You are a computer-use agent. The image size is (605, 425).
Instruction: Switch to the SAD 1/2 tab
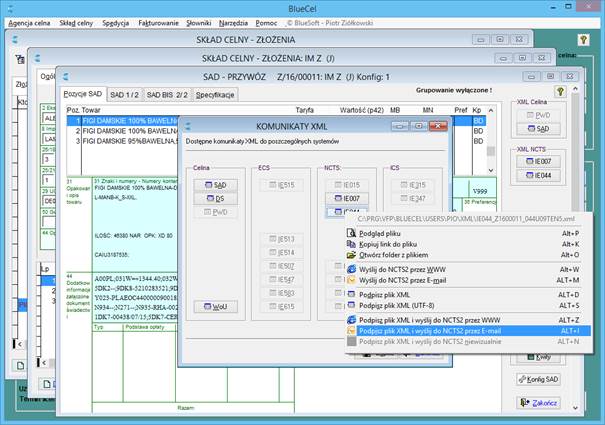click(x=124, y=95)
